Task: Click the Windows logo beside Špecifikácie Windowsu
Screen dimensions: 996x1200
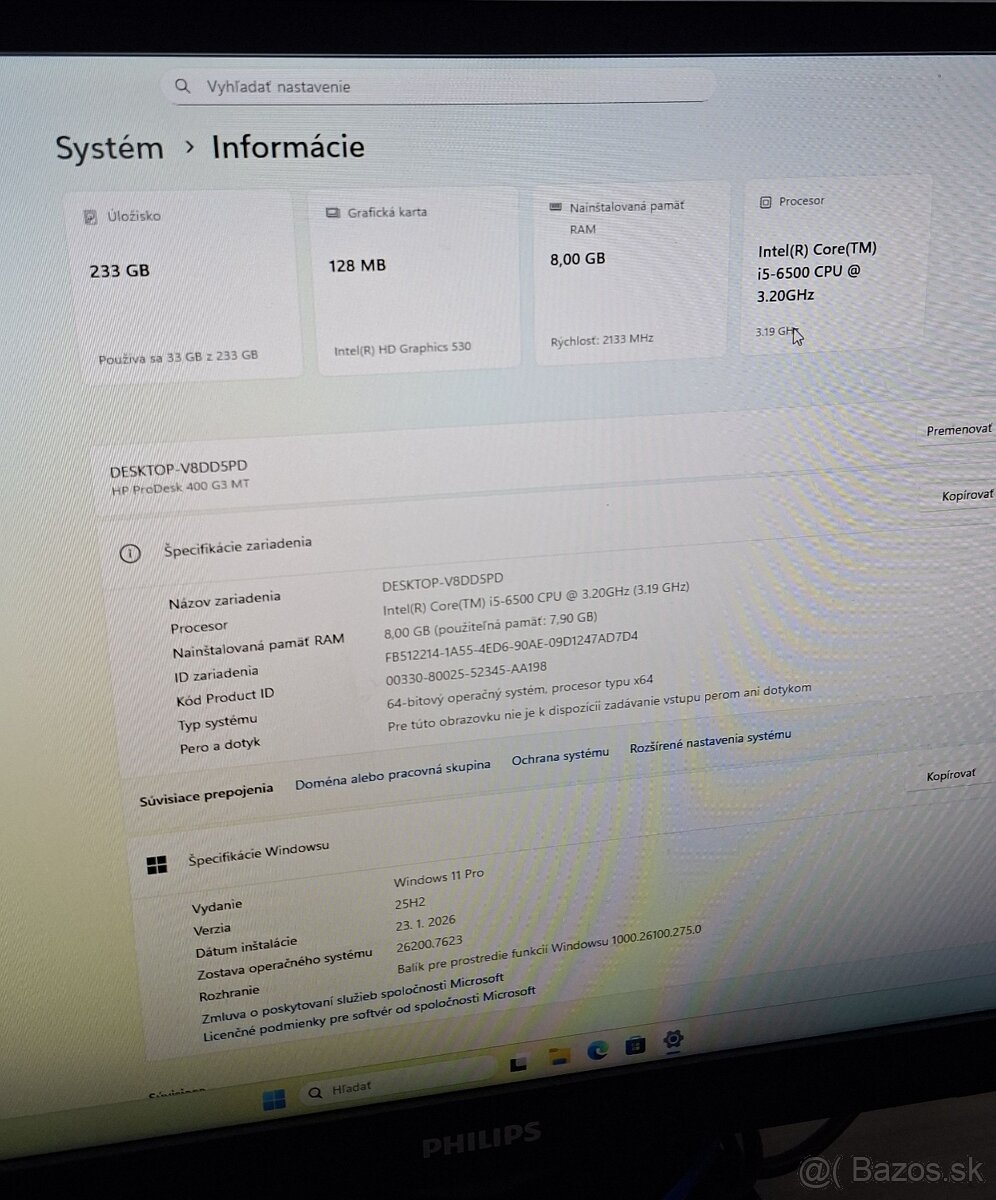Action: click(x=160, y=862)
